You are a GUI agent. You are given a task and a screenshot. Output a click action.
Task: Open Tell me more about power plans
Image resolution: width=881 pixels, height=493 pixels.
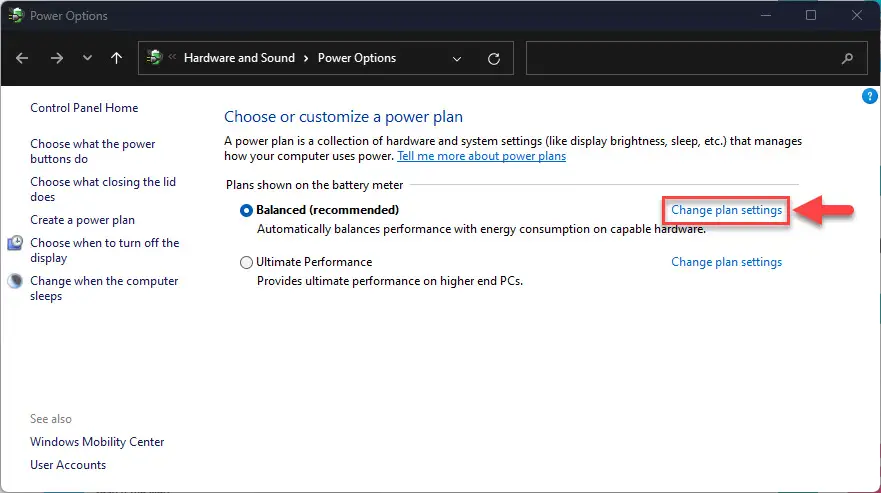tap(482, 156)
